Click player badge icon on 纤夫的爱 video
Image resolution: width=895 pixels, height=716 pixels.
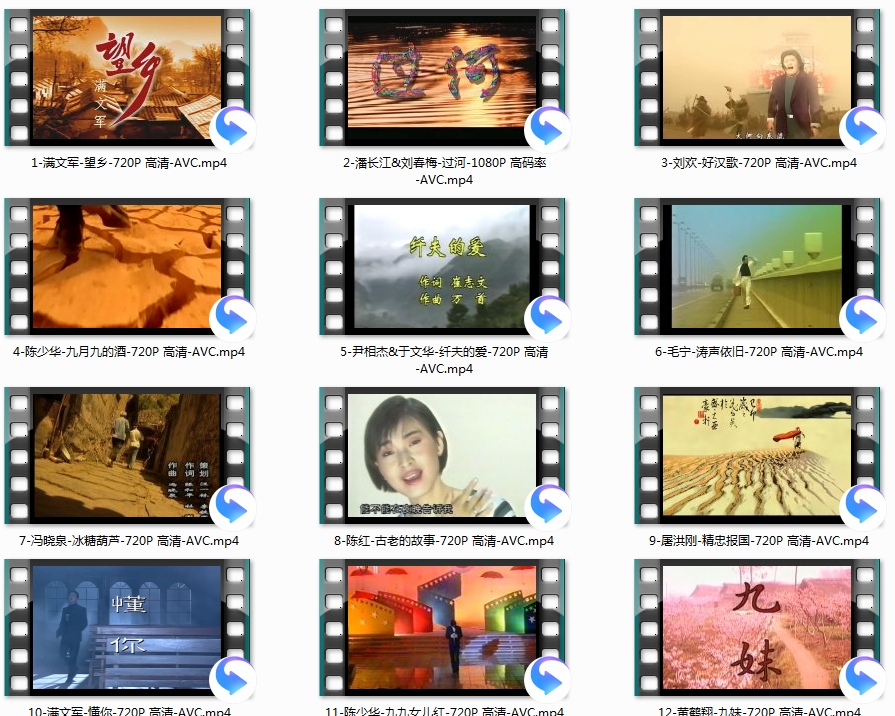pos(547,317)
